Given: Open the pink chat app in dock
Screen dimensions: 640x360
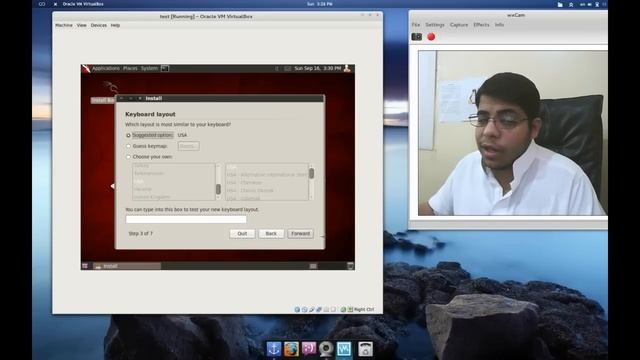Looking at the screenshot, I should coord(309,349).
